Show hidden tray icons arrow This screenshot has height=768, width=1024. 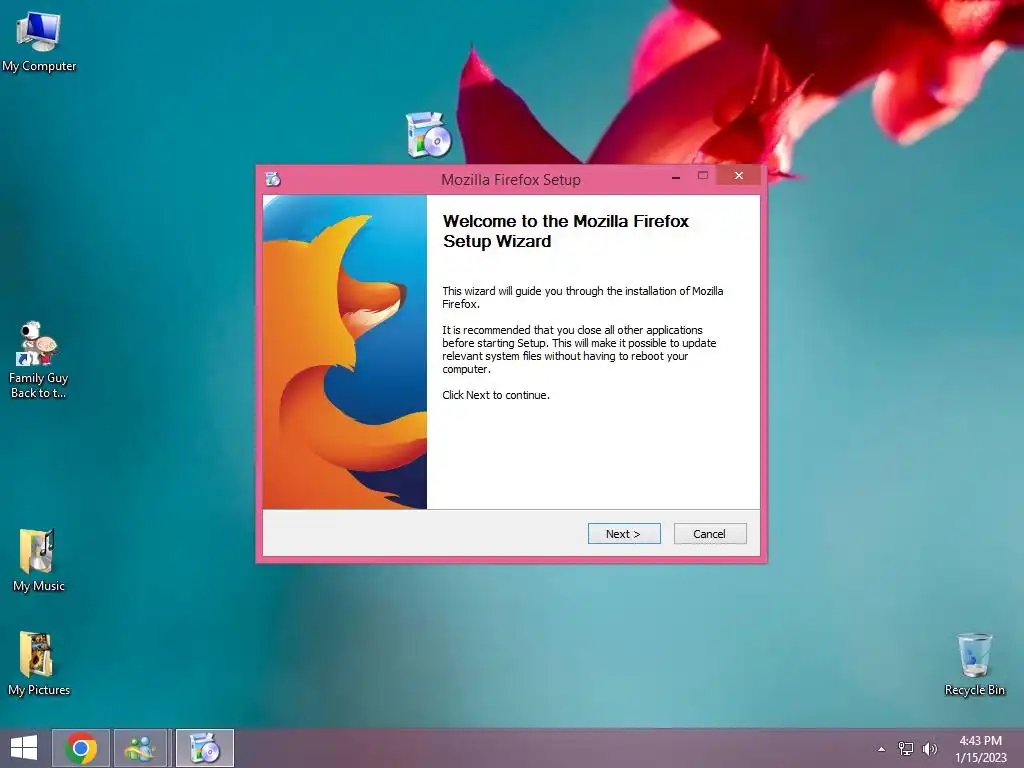click(x=881, y=749)
